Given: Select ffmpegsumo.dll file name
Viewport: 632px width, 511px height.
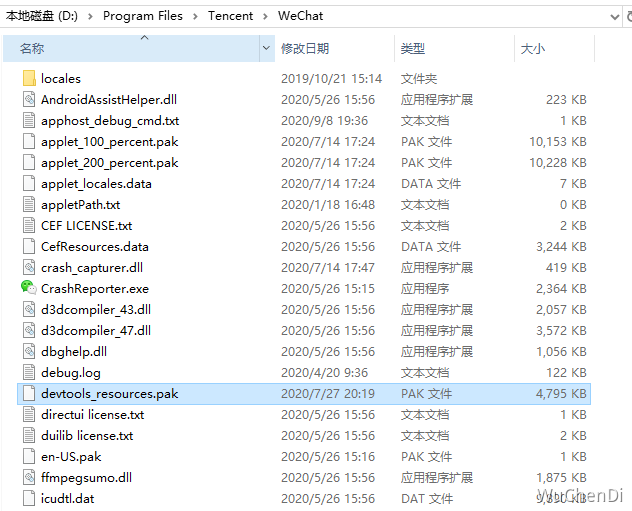Looking at the screenshot, I should coord(87,478).
